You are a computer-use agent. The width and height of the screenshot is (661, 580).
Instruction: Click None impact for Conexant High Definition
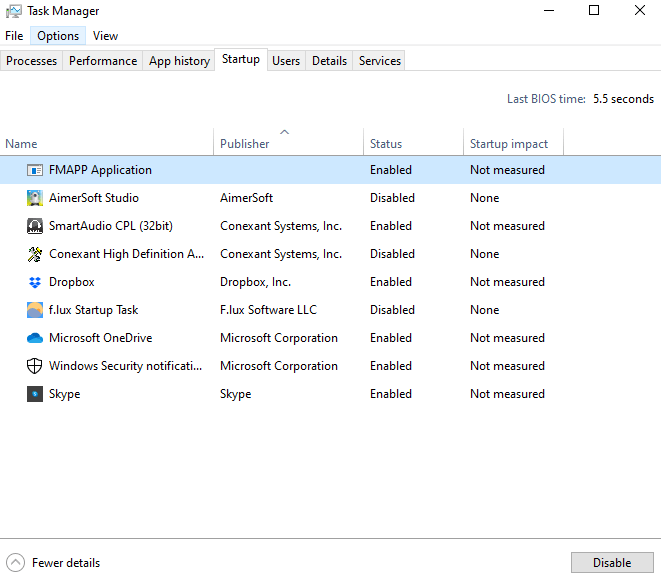[484, 254]
